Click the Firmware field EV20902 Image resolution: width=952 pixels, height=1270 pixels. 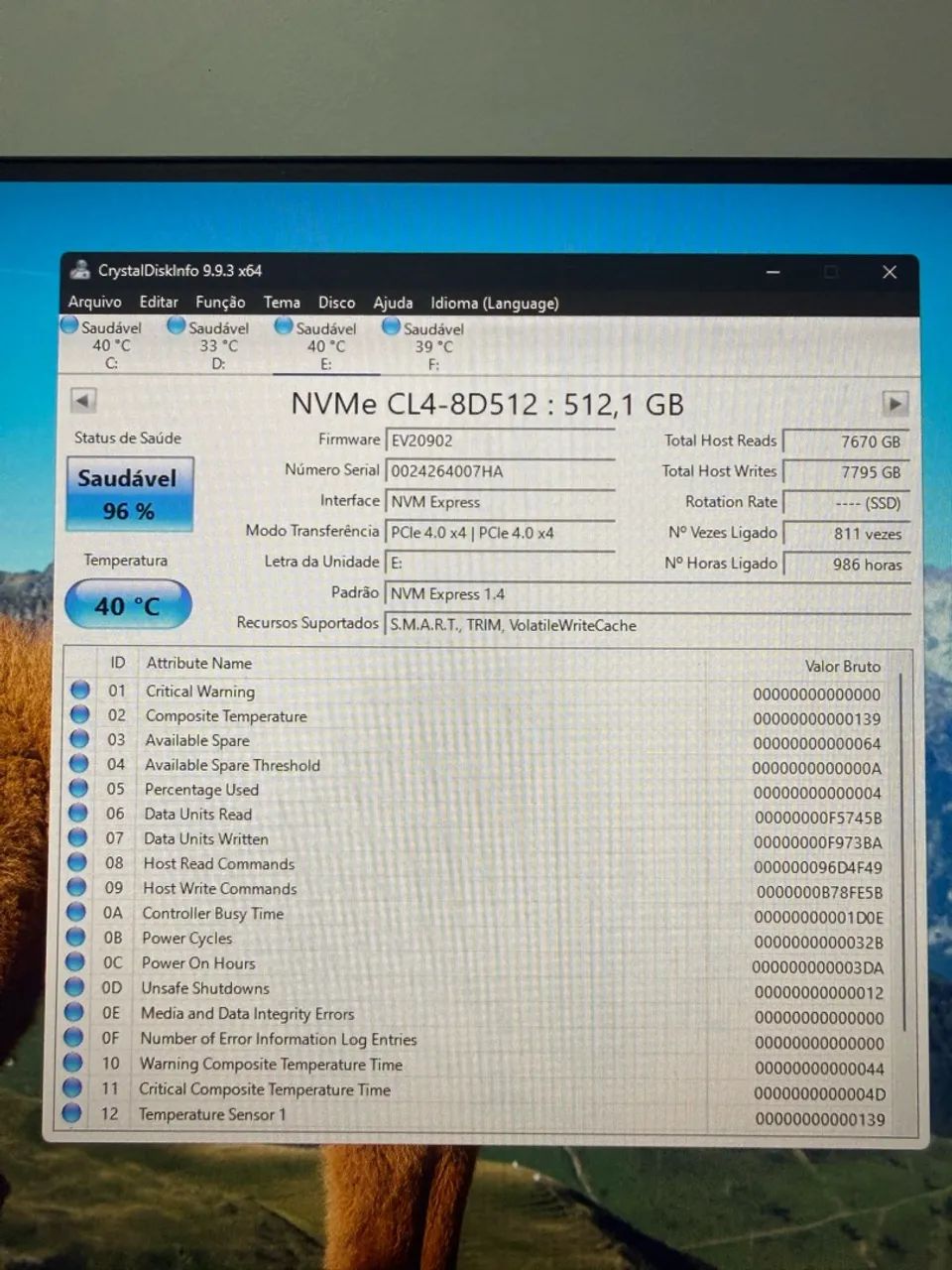(x=500, y=441)
